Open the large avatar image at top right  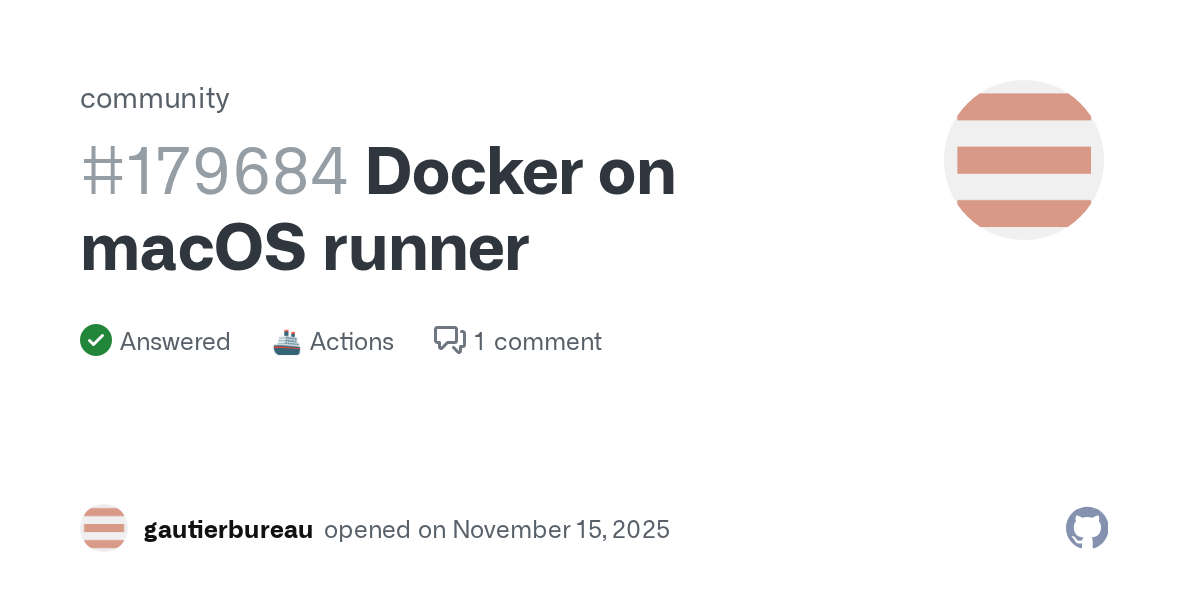[x=1023, y=160]
